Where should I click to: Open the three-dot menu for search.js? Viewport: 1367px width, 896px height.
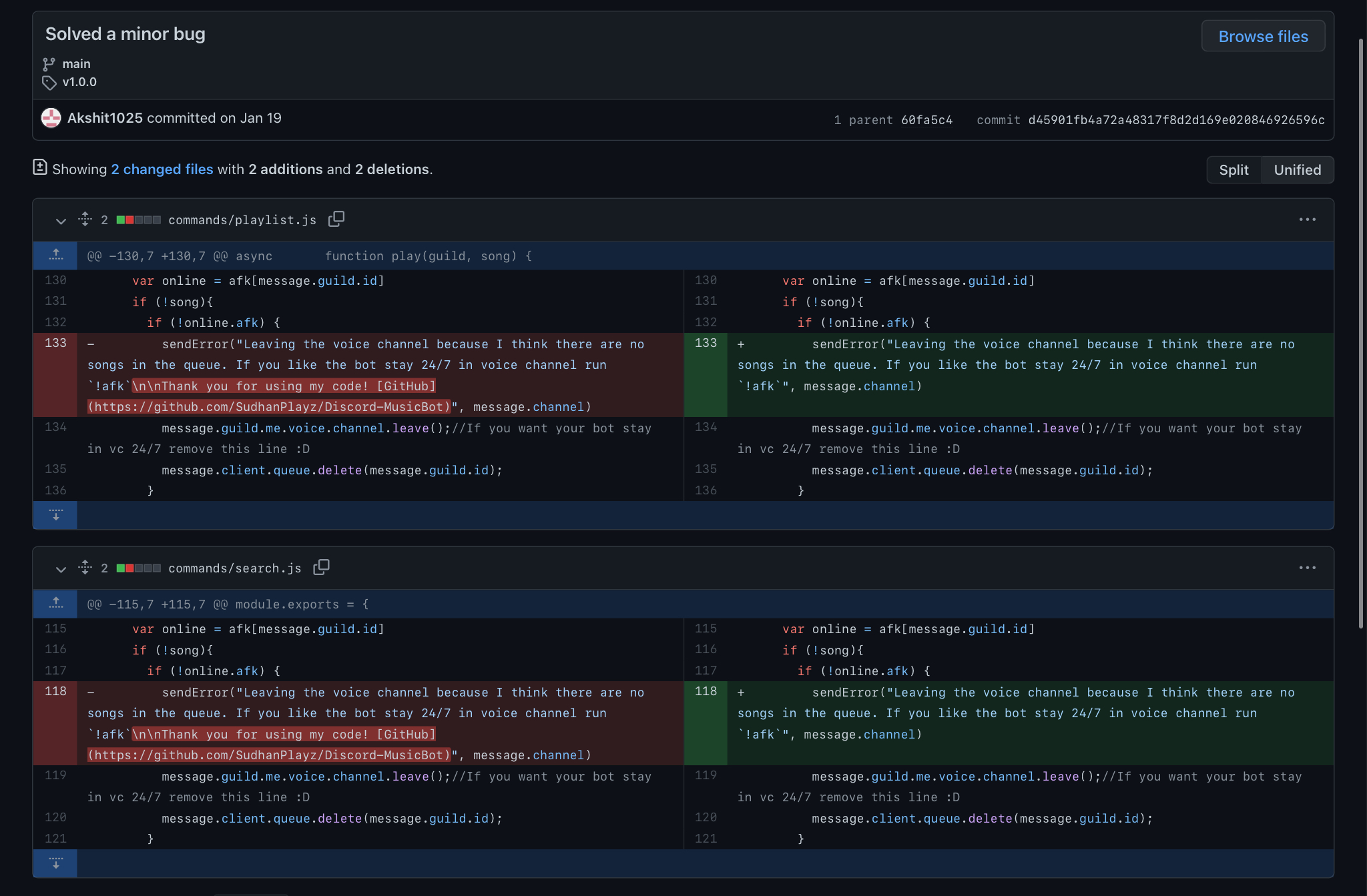point(1307,568)
